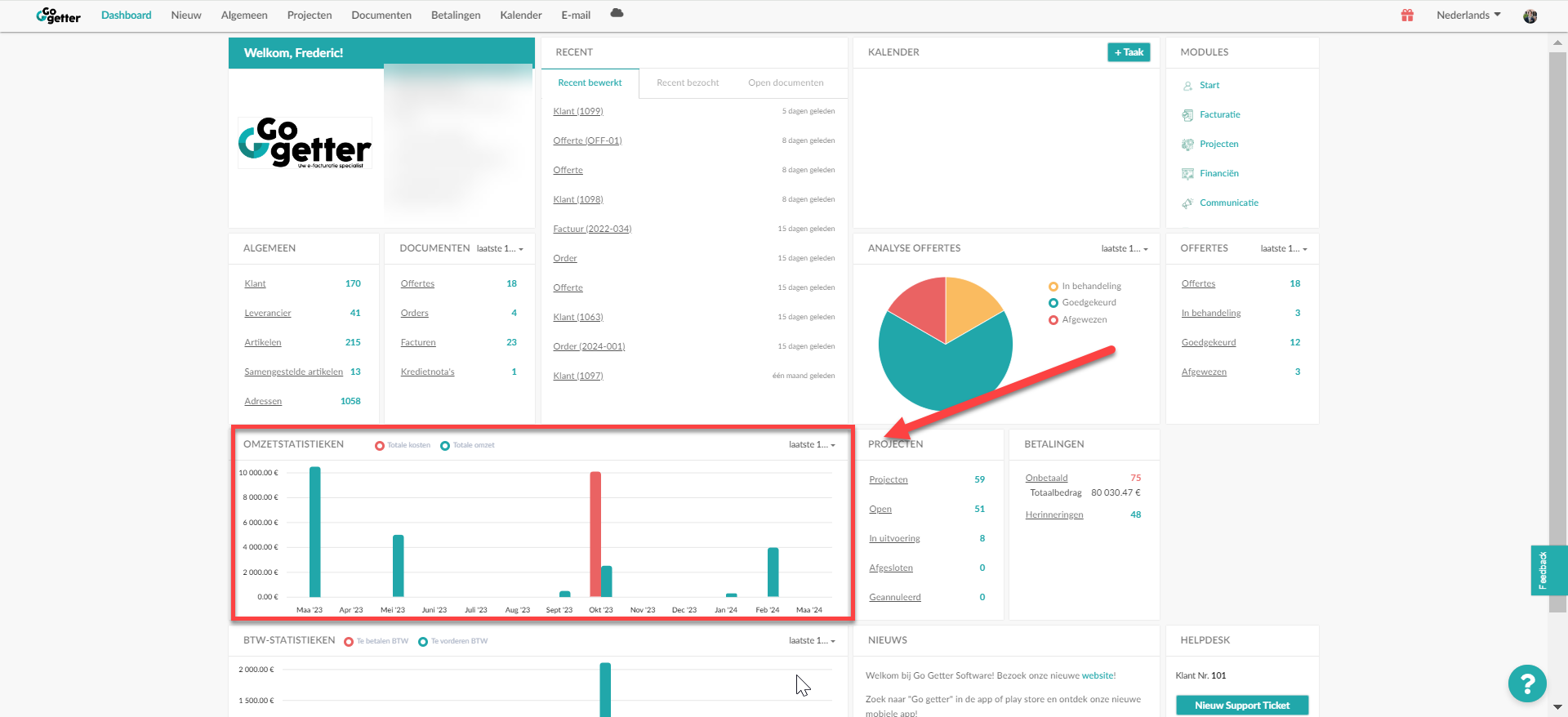Open the E-mail menu

(576, 15)
